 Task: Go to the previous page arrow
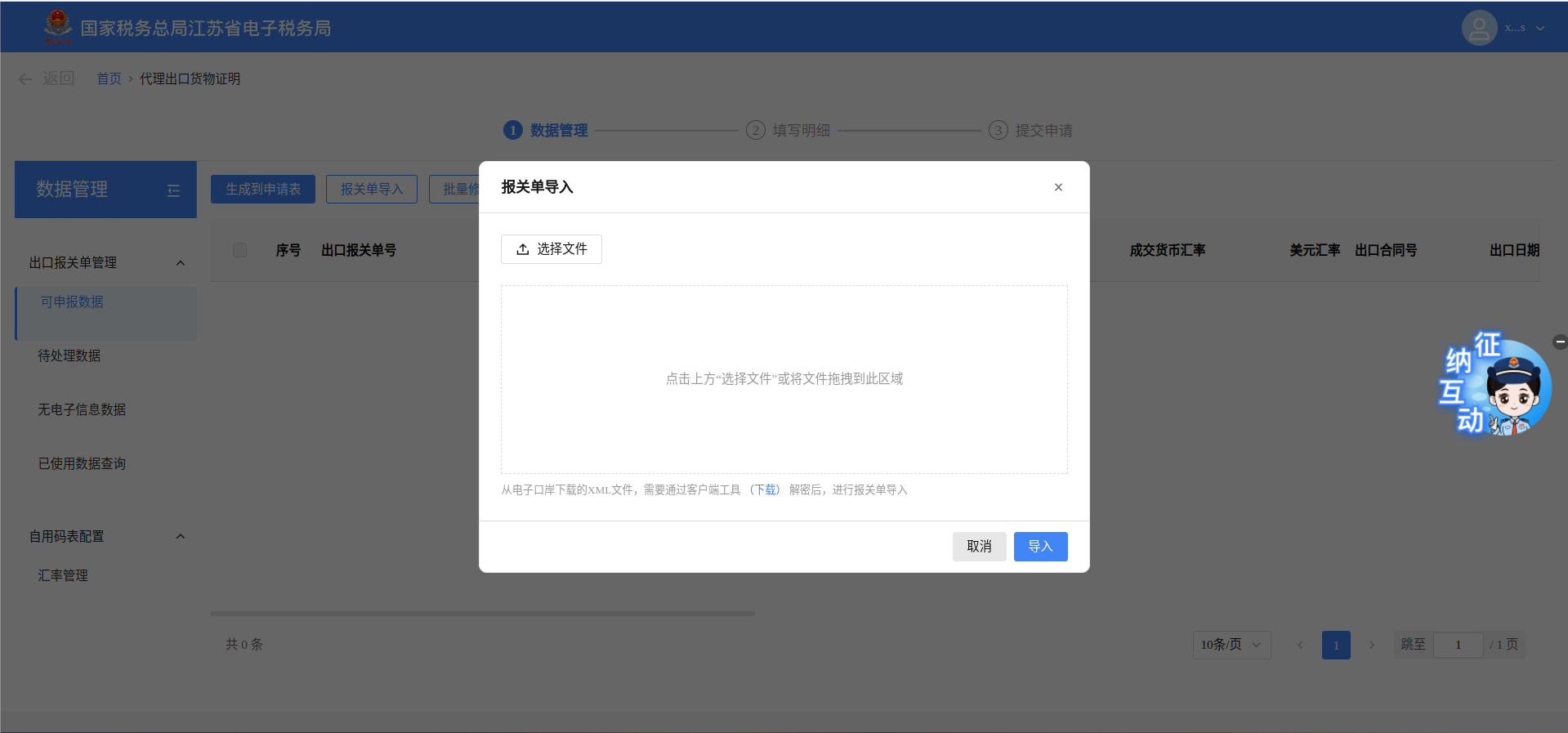click(x=1300, y=645)
